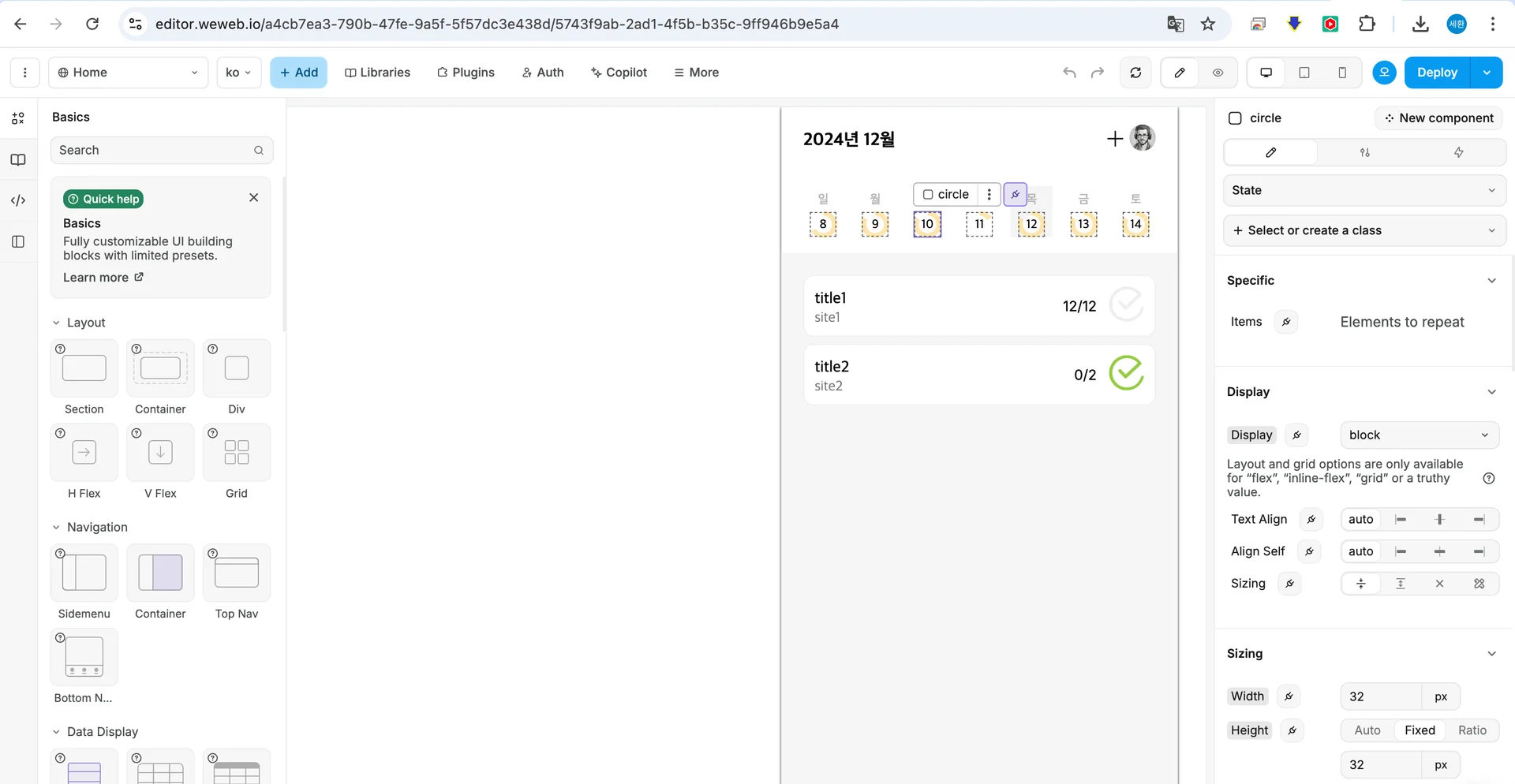Viewport: 1515px width, 784px height.
Task: Add the Grid layout element
Action: tap(236, 453)
